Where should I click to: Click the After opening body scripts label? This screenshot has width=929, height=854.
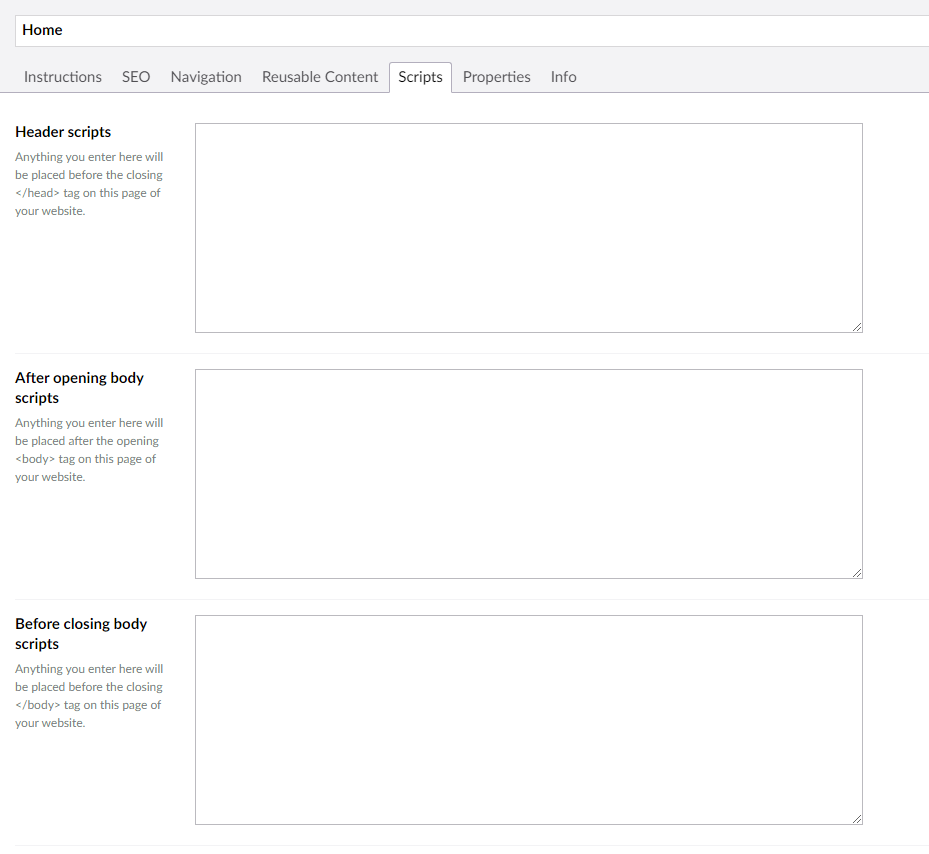coord(79,388)
